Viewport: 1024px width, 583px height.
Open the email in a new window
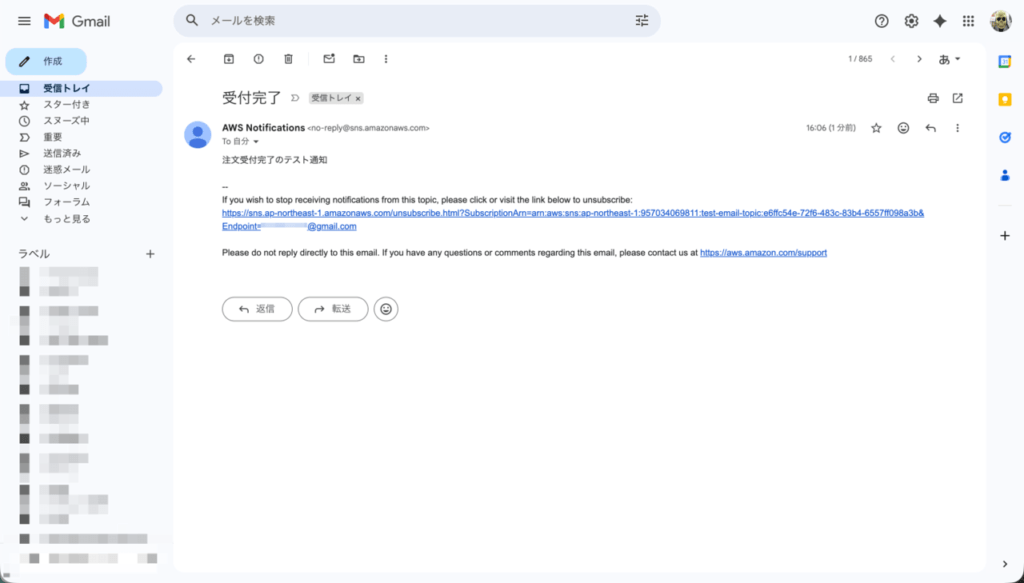(x=958, y=98)
